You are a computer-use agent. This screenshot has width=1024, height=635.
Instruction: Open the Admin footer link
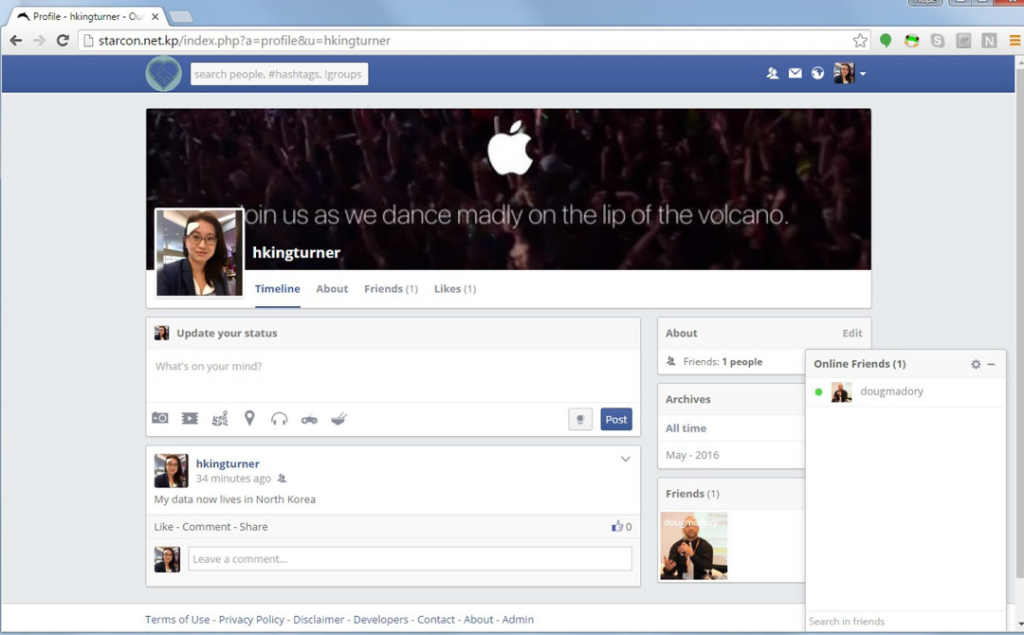pyautogui.click(x=518, y=619)
